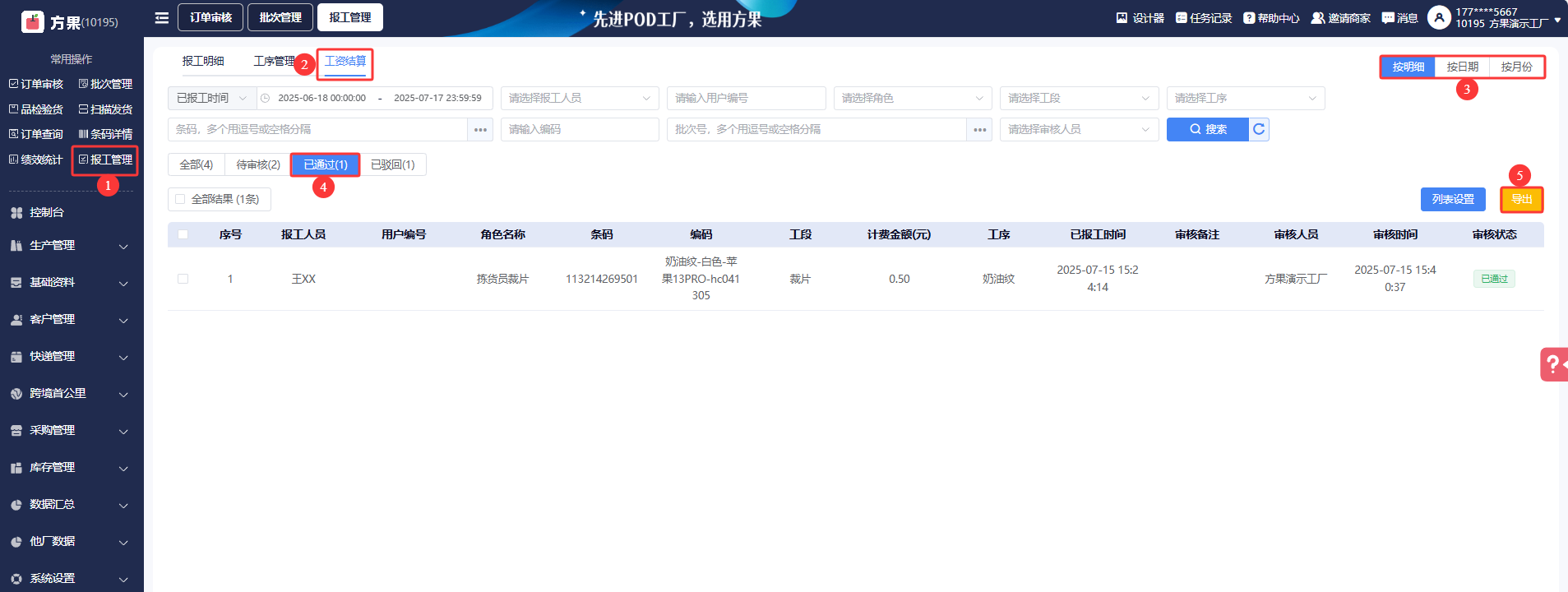Switch view to 按月份
Image resolution: width=1568 pixels, height=592 pixels.
click(x=1517, y=67)
